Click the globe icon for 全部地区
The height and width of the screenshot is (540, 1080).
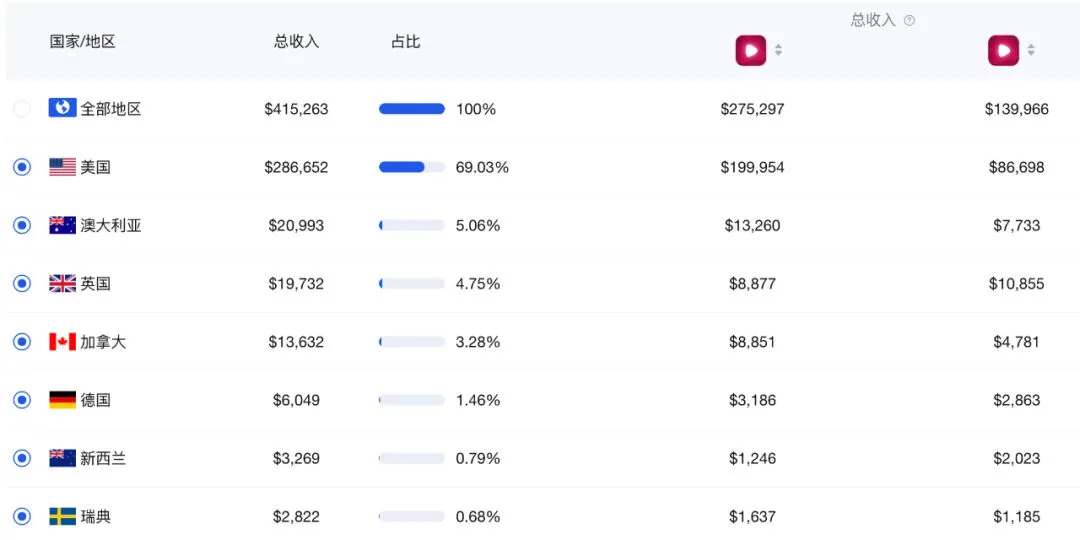(63, 108)
